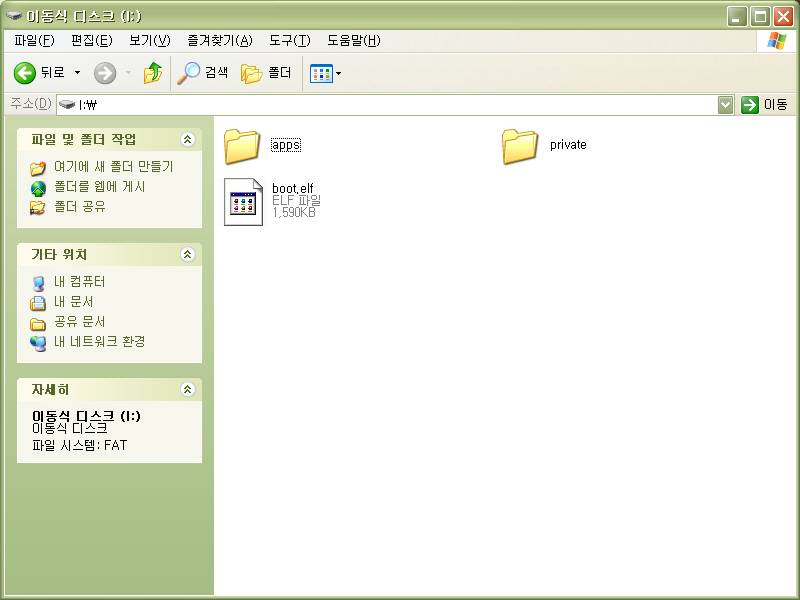Open the 편집(E) menu
800x600 pixels.
tap(91, 40)
